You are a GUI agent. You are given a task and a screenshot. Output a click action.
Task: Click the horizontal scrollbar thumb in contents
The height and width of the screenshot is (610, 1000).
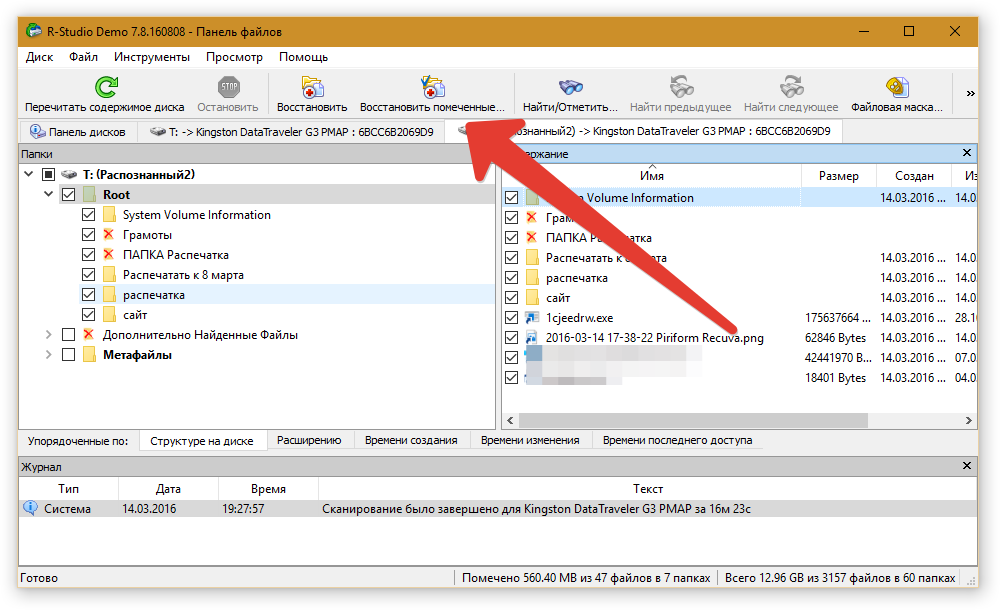pyautogui.click(x=693, y=420)
